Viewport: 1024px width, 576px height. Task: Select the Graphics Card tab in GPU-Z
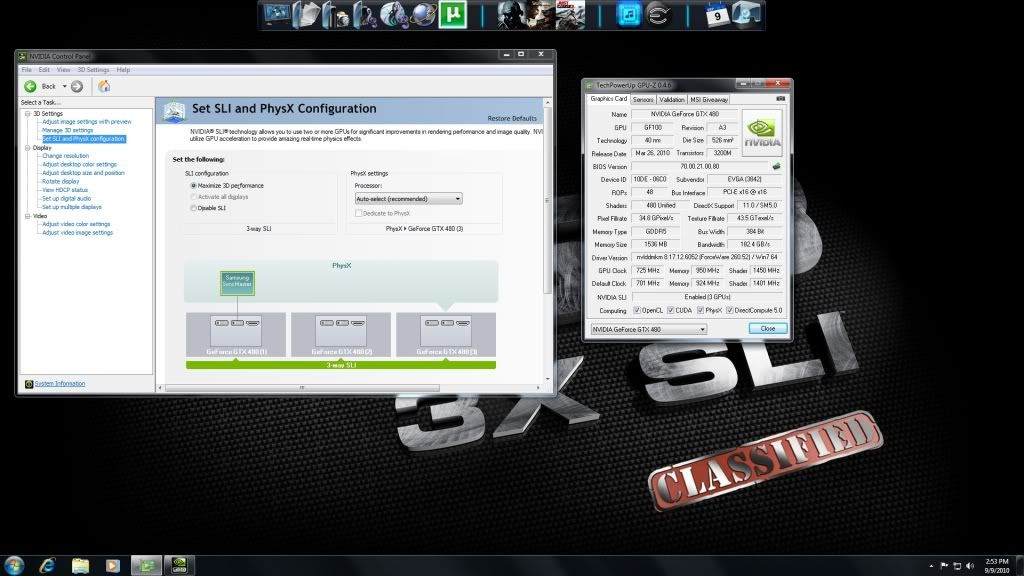point(609,99)
